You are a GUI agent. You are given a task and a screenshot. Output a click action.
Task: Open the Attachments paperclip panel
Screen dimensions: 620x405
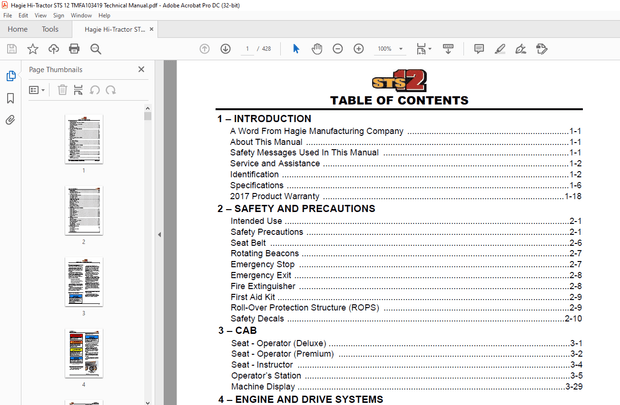[x=11, y=120]
